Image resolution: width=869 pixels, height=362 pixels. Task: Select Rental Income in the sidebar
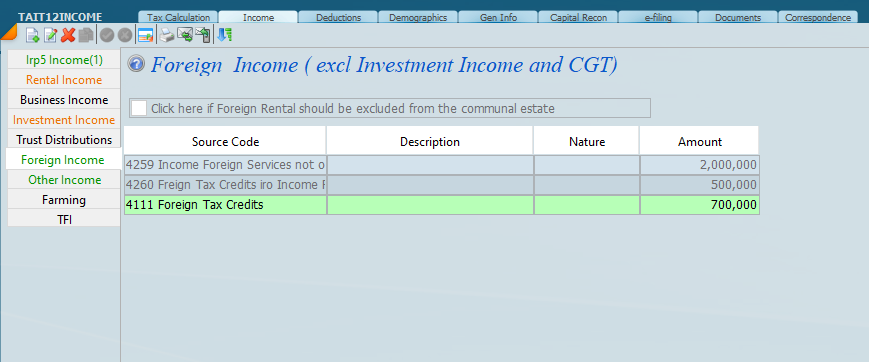pyautogui.click(x=64, y=80)
